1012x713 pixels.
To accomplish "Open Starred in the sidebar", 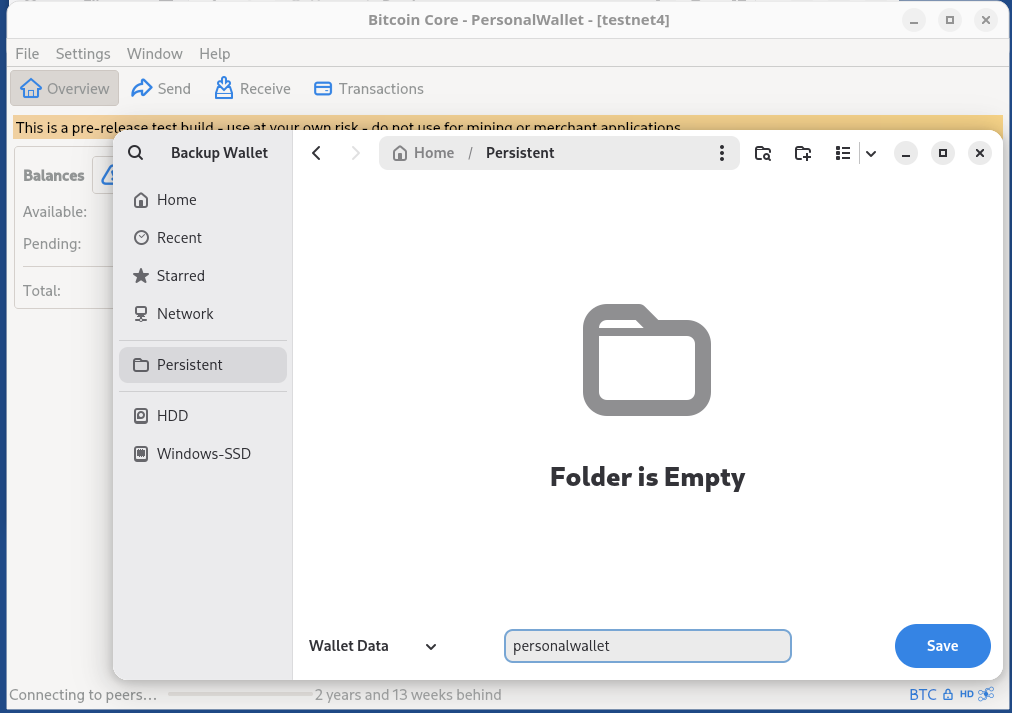I will (203, 276).
